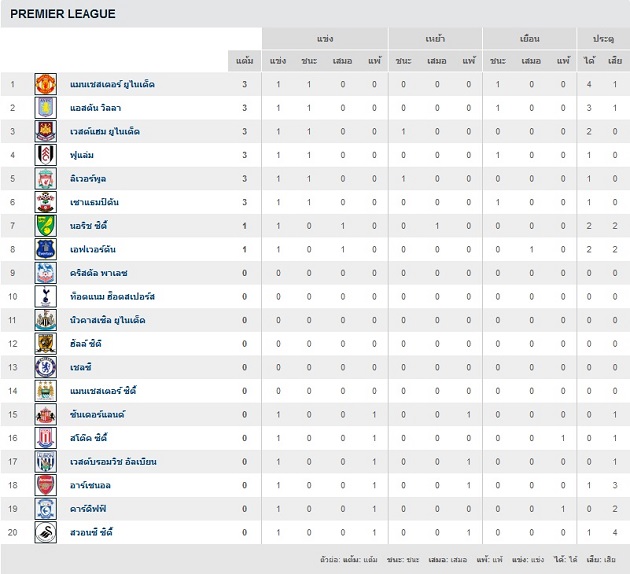Click the Swansea City swan crest

[46, 533]
